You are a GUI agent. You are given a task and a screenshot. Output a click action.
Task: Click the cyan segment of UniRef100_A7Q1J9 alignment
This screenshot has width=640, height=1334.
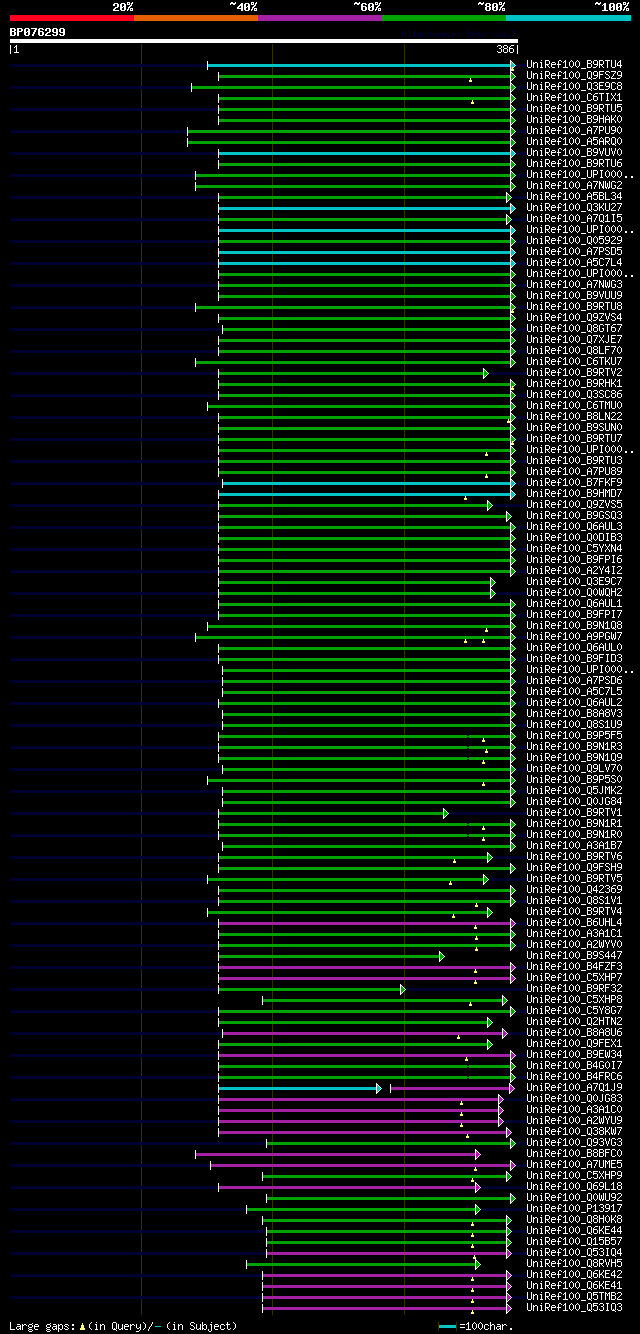[299, 1088]
